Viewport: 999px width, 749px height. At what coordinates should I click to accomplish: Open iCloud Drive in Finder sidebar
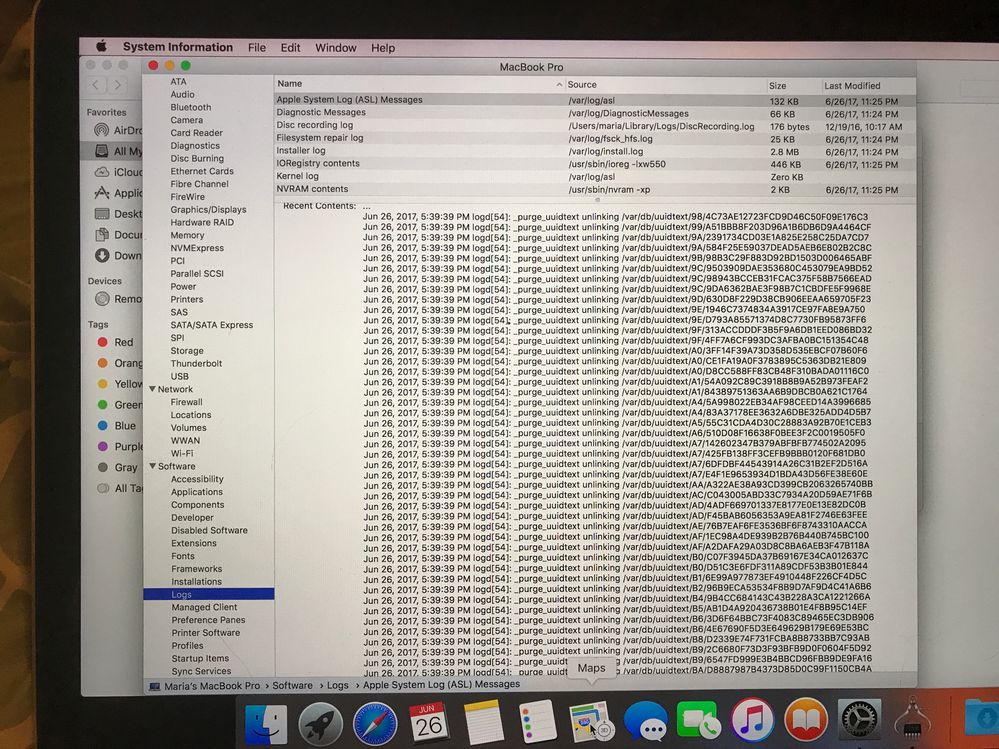(x=118, y=172)
